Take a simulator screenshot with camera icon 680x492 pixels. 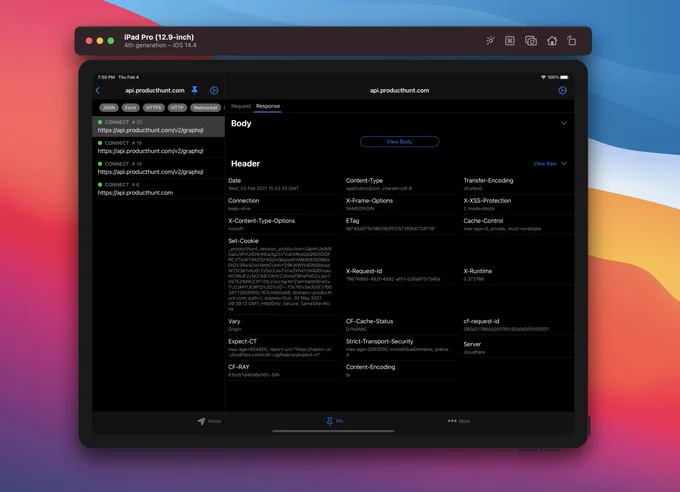pos(531,41)
